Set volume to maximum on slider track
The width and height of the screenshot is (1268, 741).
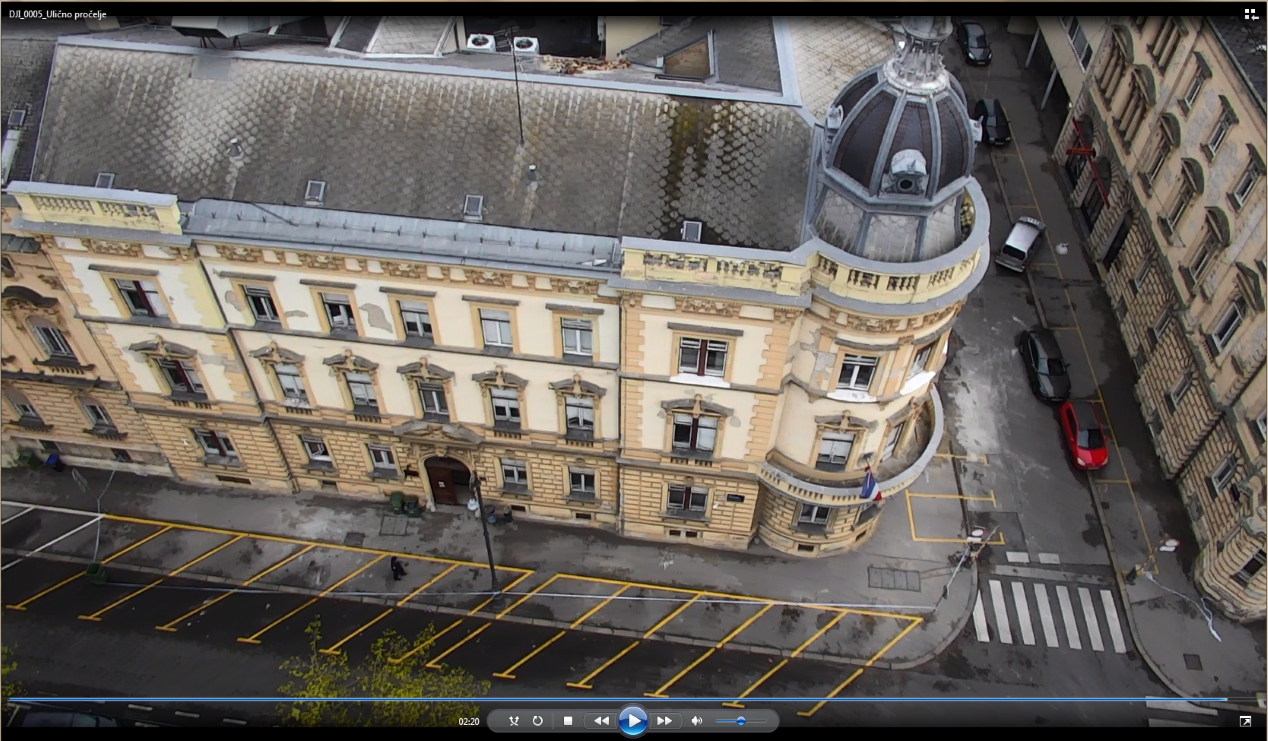[x=766, y=721]
